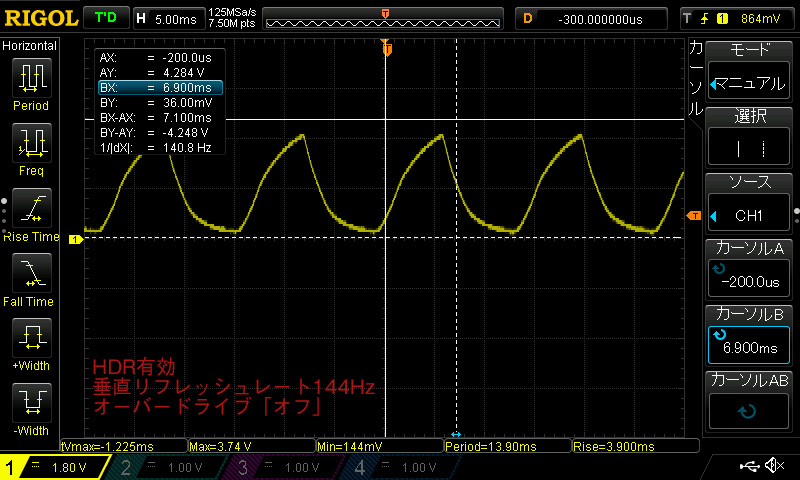
Task: Select the Period measurement icon
Action: tap(32, 77)
